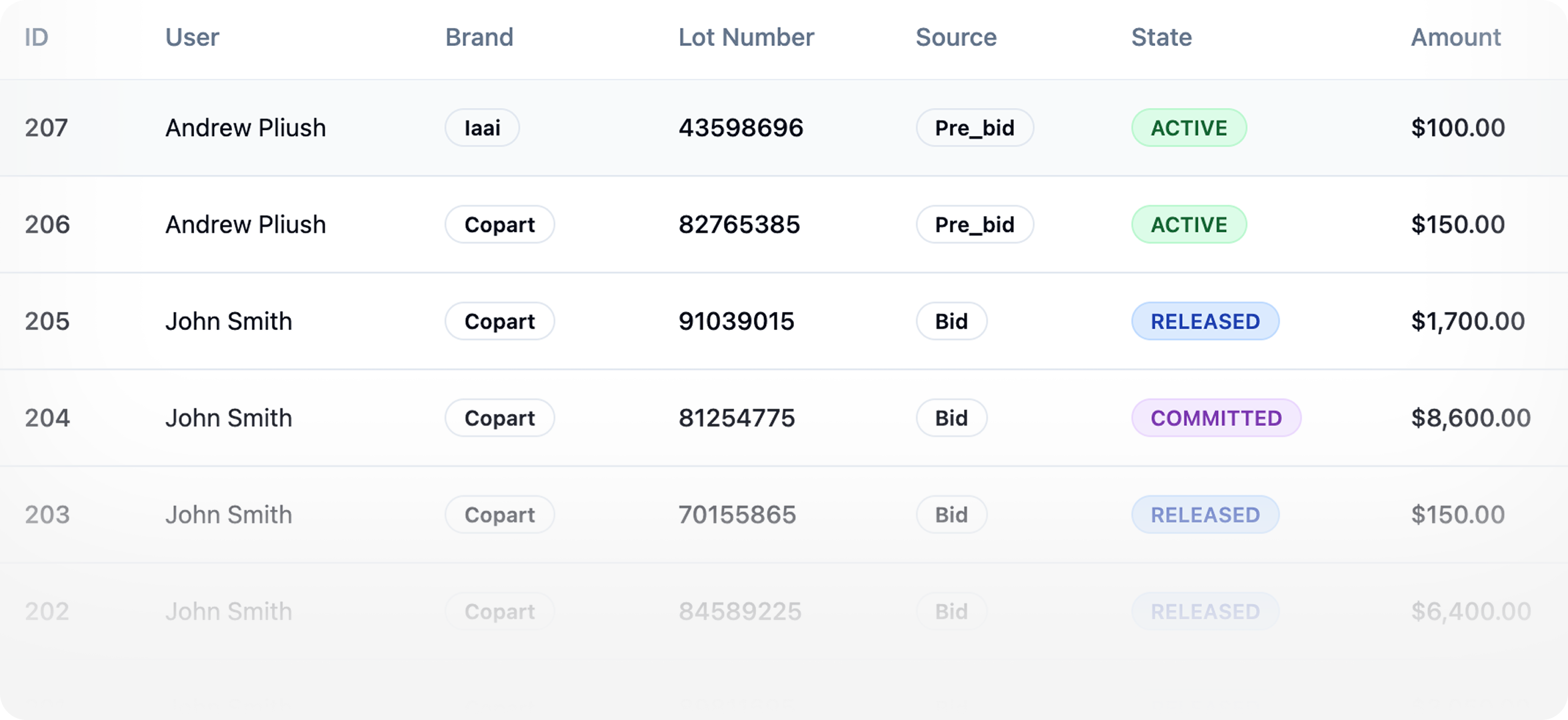The height and width of the screenshot is (720, 1568).
Task: Click the COMMITTED state badge on row 204
Action: (x=1216, y=418)
